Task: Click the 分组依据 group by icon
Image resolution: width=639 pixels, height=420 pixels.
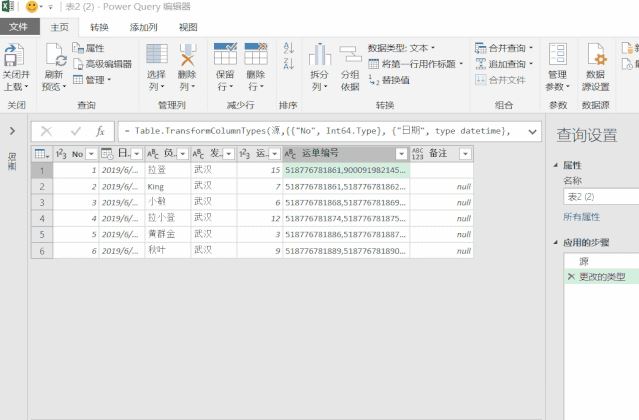Action: (350, 55)
